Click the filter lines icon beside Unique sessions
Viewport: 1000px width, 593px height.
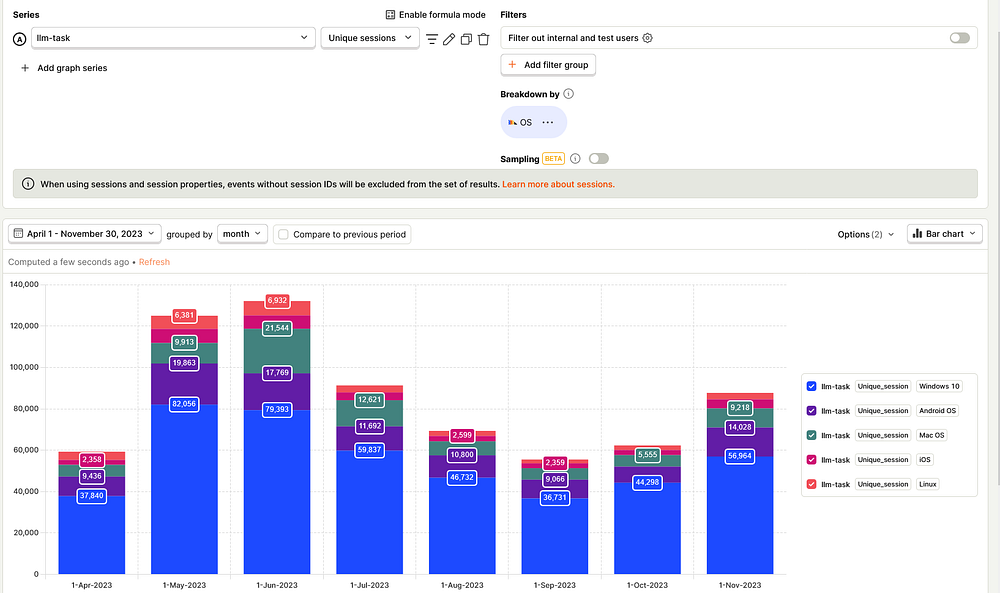(432, 39)
